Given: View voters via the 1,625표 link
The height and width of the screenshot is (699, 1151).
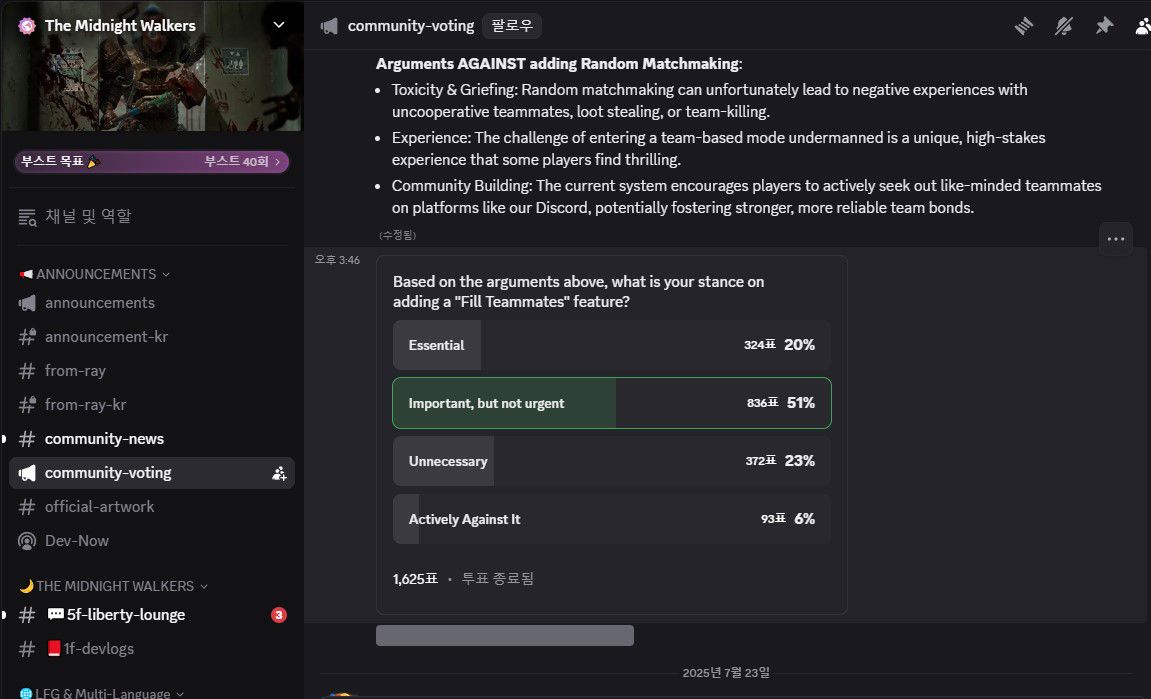Looking at the screenshot, I should [x=415, y=578].
